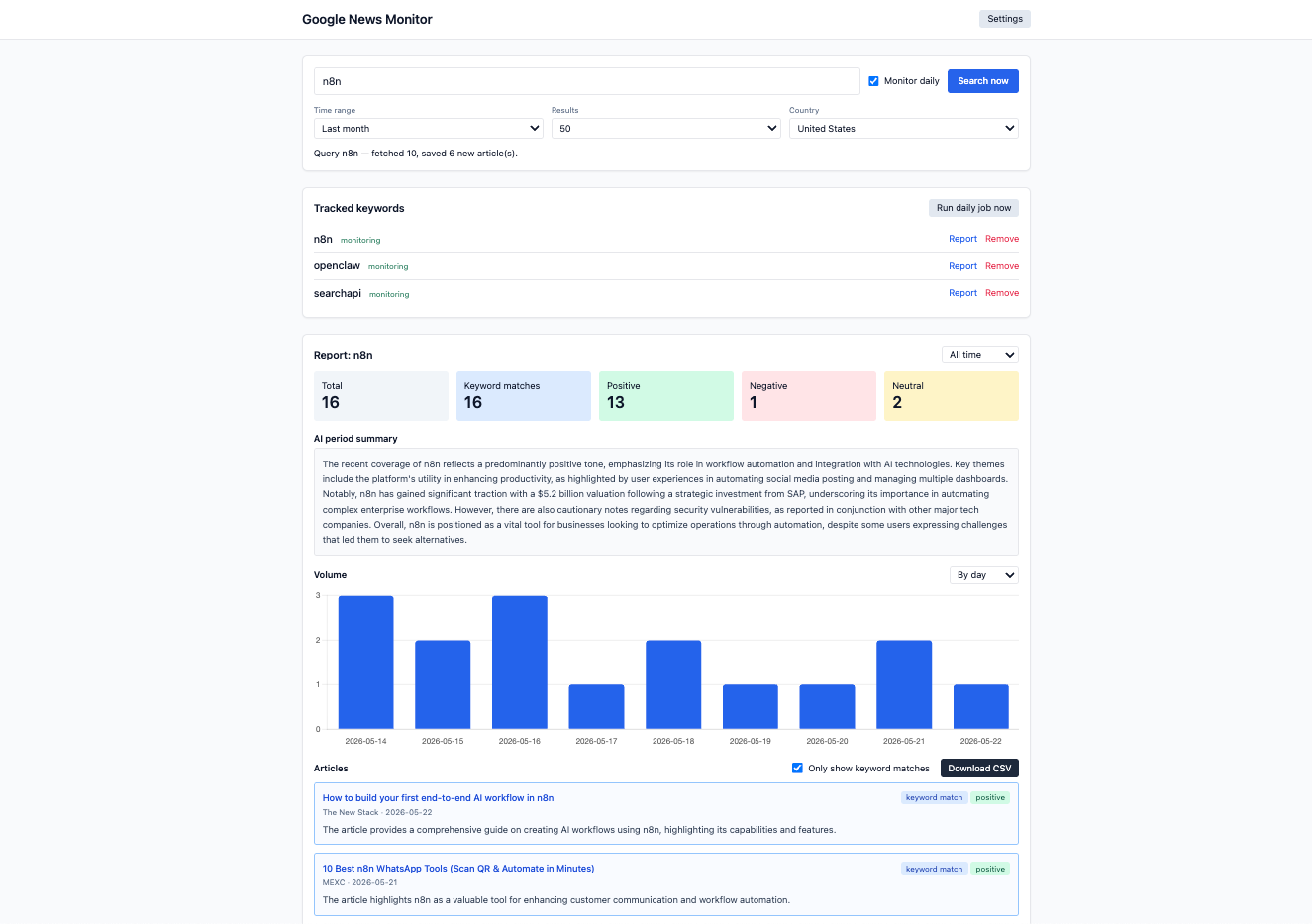Click the 2026-05-20 volume bar
Viewport: 1312px width, 924px height.
(827, 707)
